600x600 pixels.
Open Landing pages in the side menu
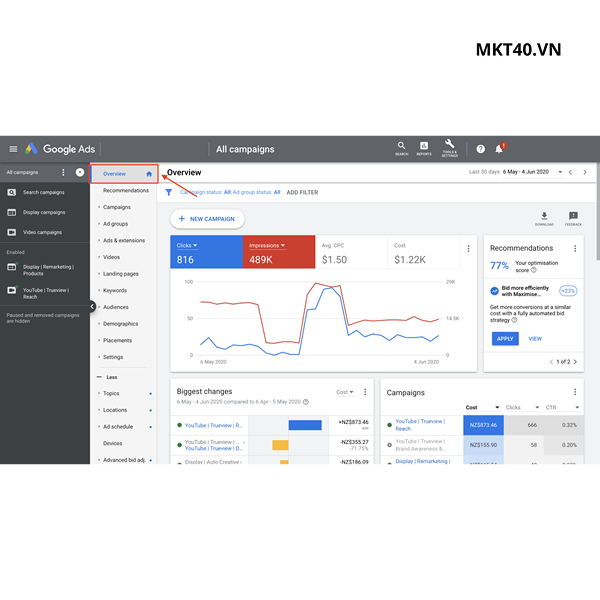[121, 274]
